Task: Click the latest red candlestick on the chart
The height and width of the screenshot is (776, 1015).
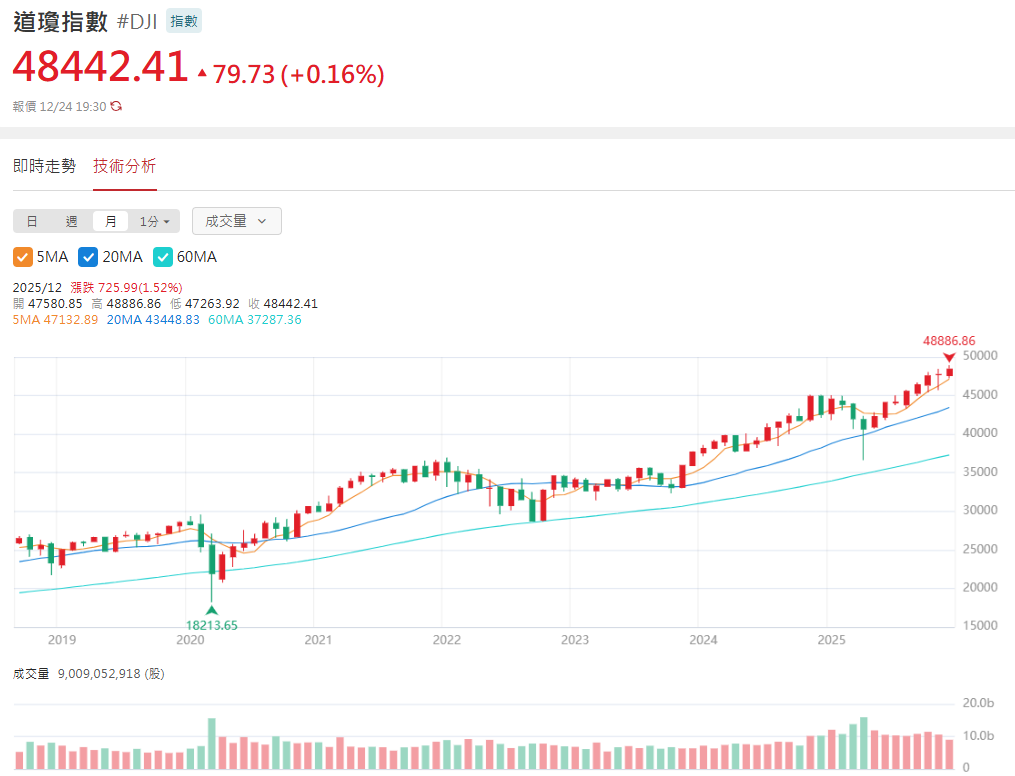Action: 949,372
